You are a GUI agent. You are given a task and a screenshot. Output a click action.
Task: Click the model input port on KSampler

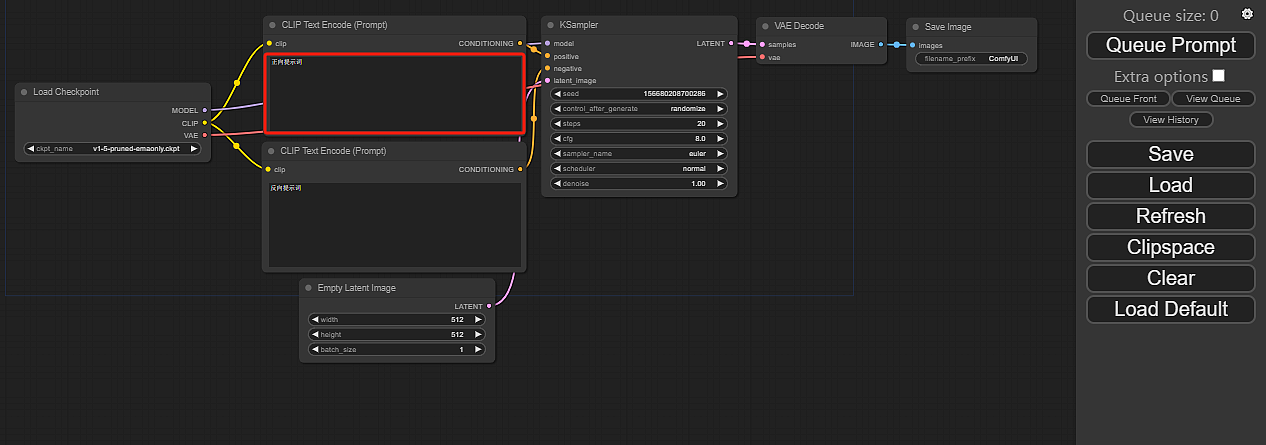(x=547, y=44)
